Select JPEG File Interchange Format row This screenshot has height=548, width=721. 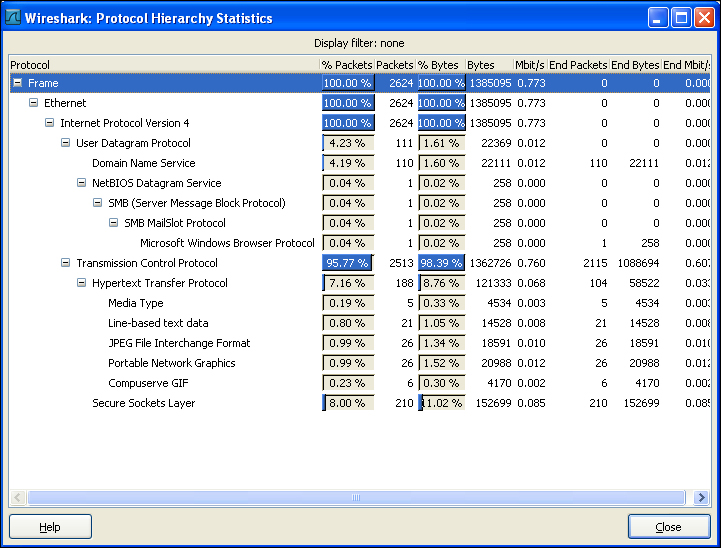click(360, 343)
